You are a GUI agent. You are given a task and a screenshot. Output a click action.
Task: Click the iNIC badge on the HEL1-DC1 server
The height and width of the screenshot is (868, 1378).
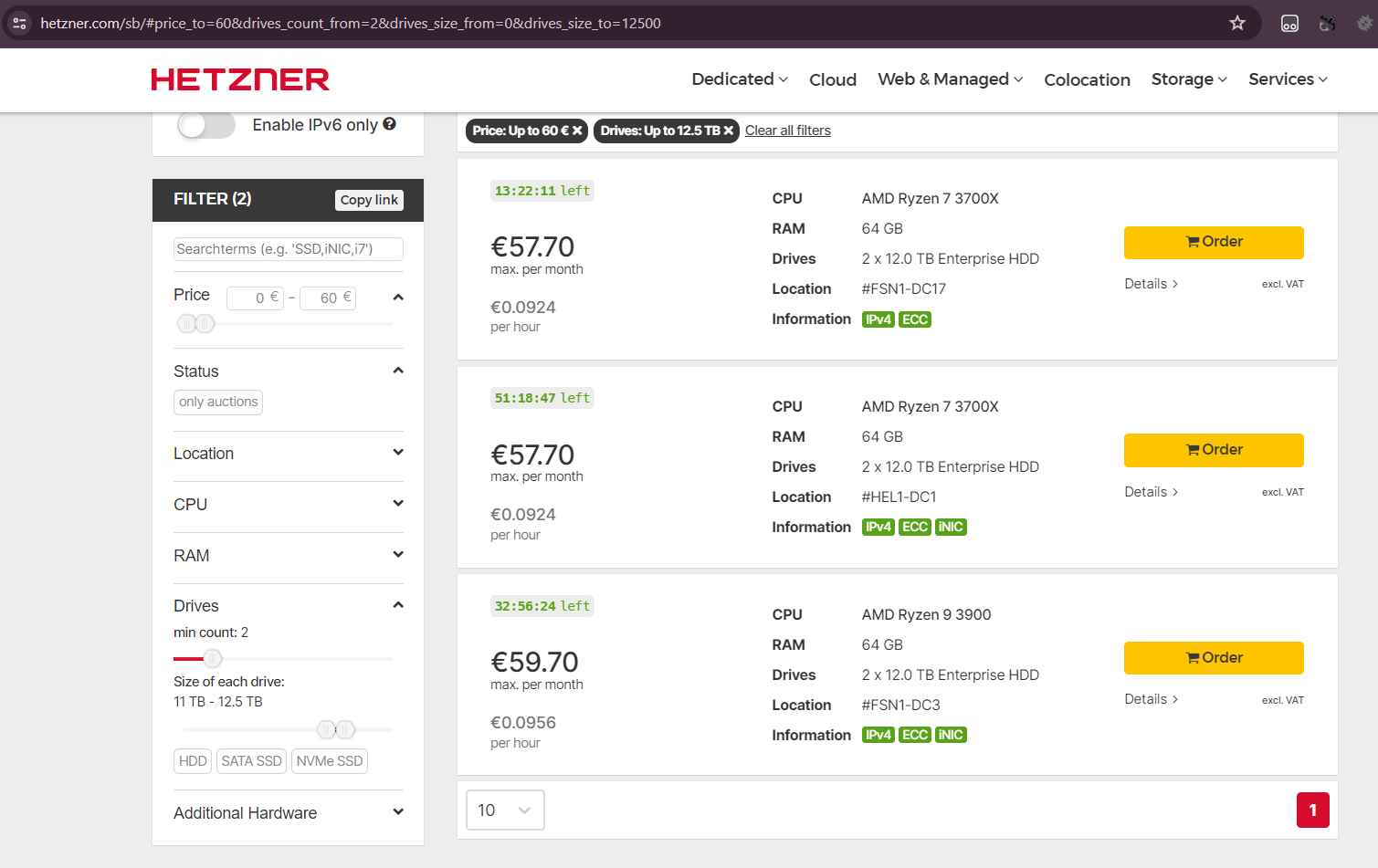(951, 527)
